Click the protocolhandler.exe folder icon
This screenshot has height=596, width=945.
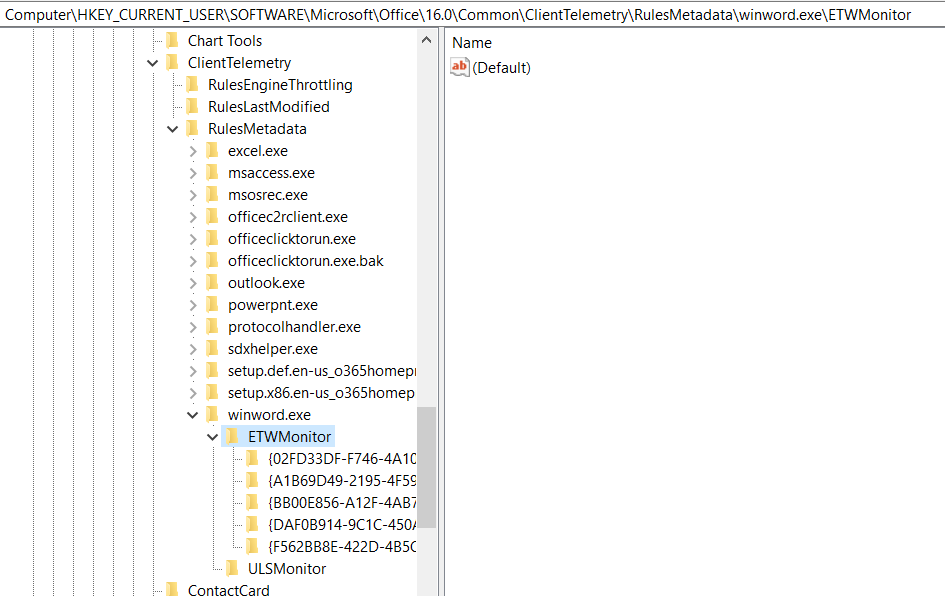[212, 327]
